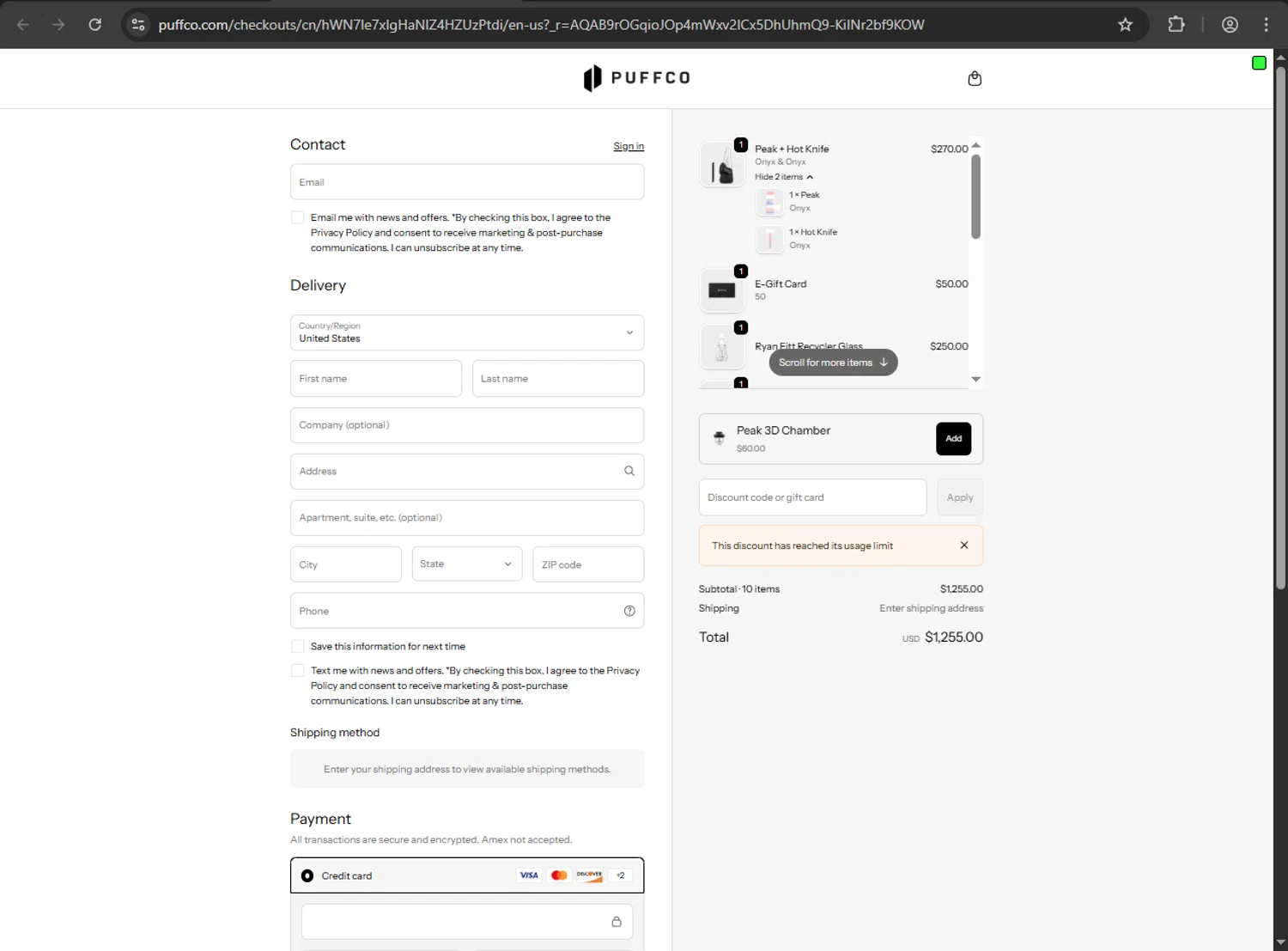The width and height of the screenshot is (1288, 951).
Task: Click the address search magnifier icon
Action: click(629, 471)
